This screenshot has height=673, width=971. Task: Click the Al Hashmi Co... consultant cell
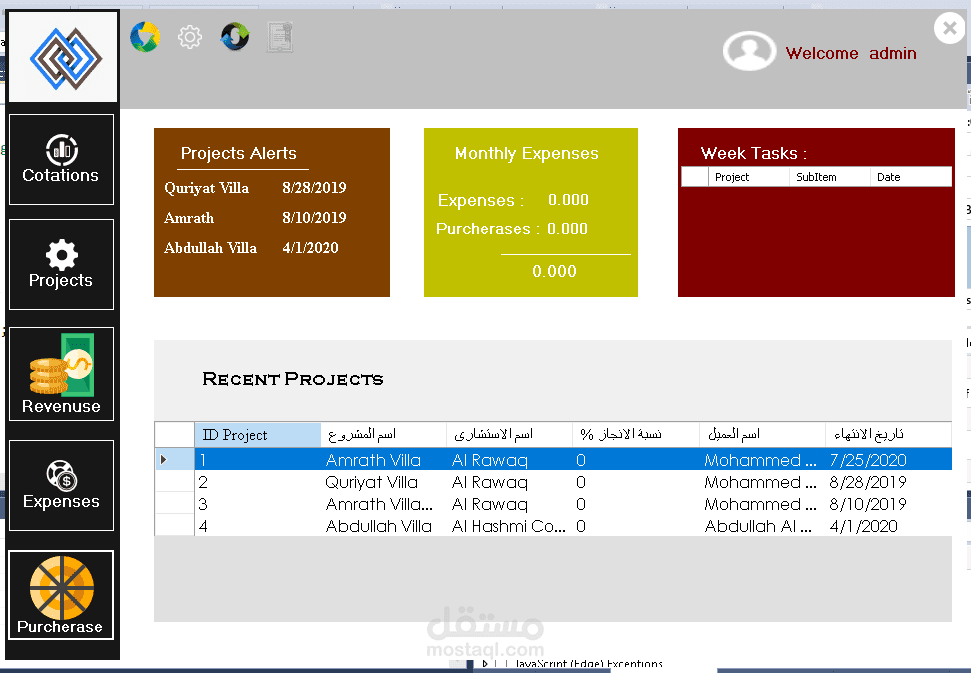509,526
